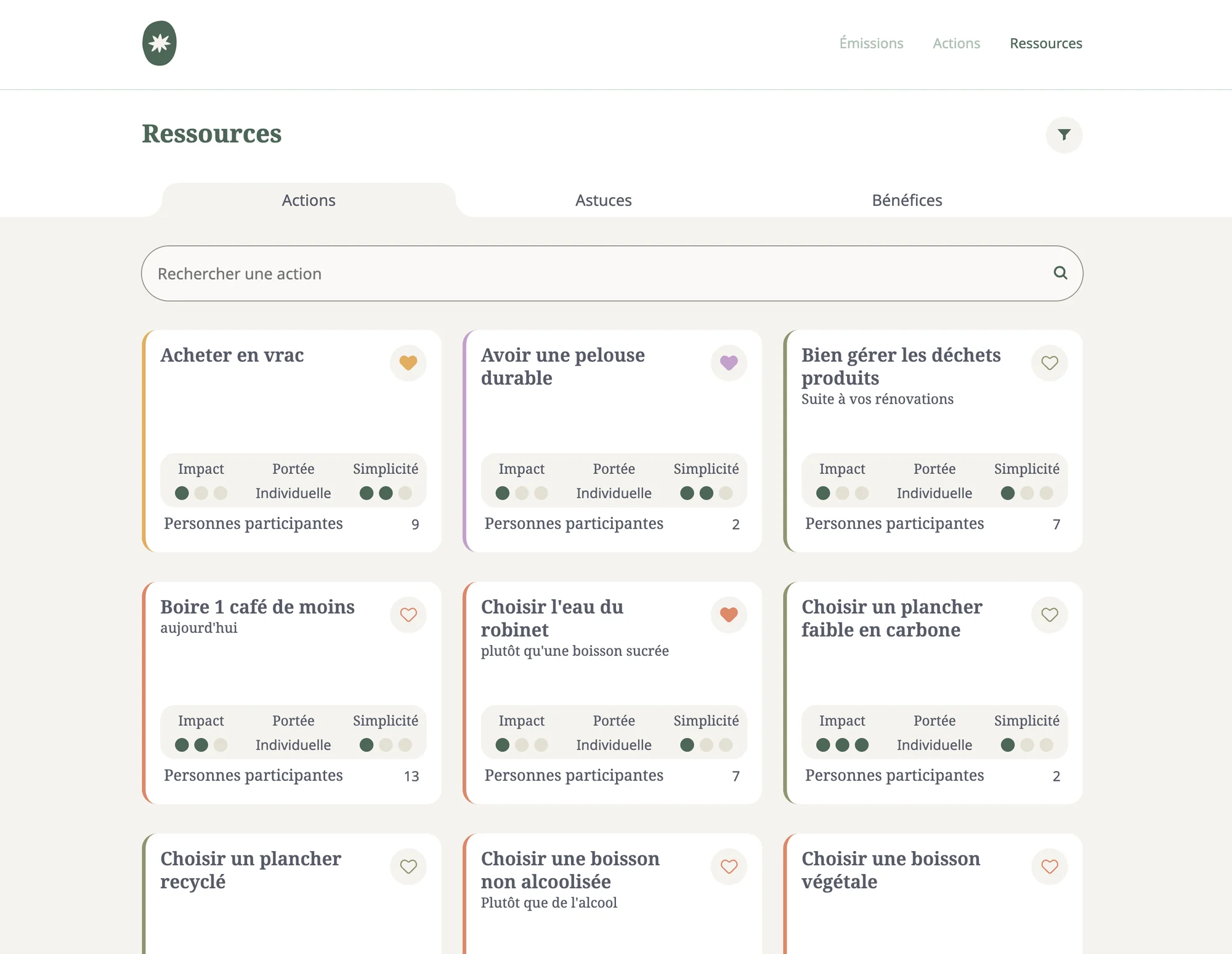
Task: Click the Ressources page heading
Action: point(211,134)
